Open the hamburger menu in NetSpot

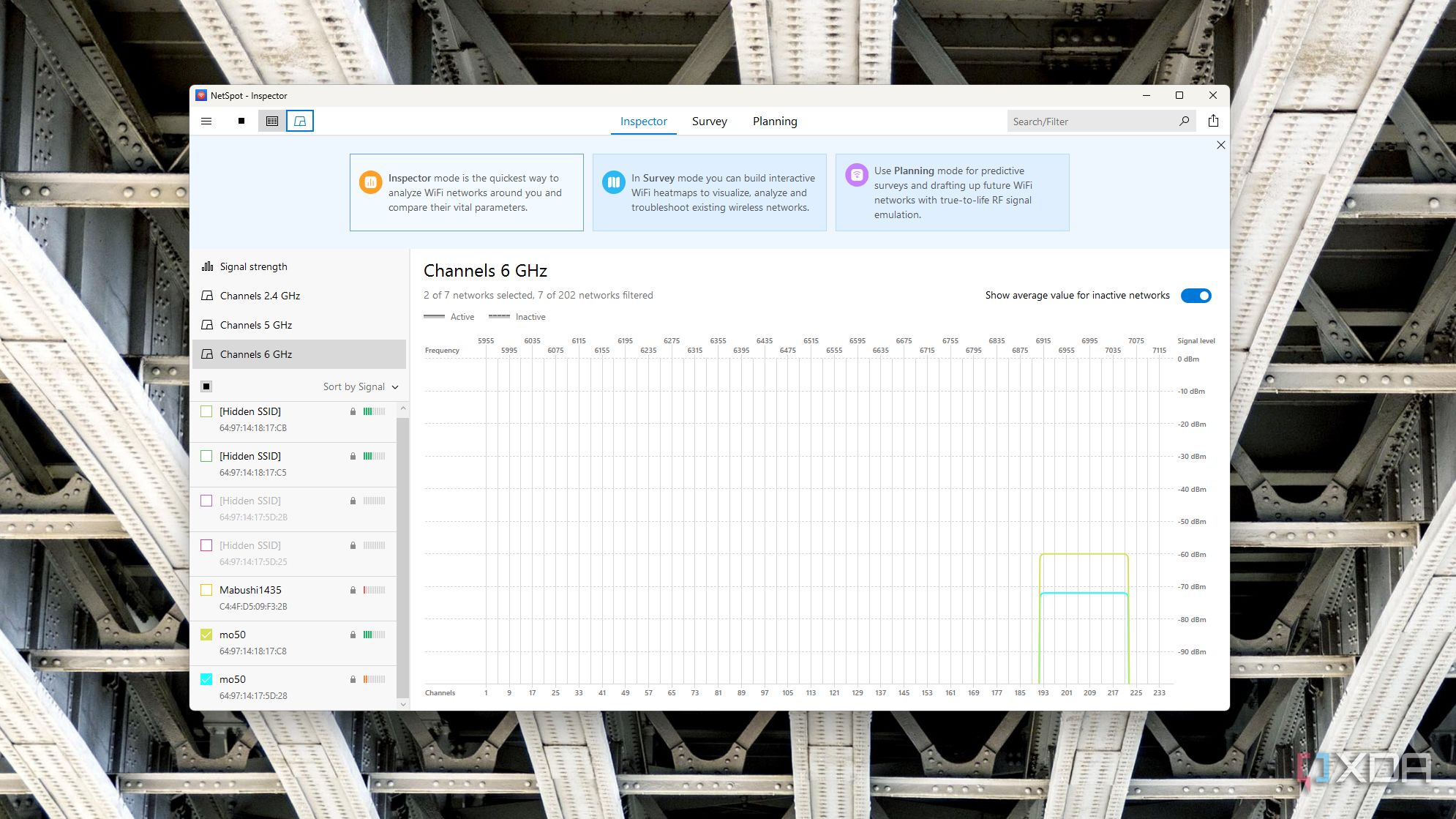206,121
